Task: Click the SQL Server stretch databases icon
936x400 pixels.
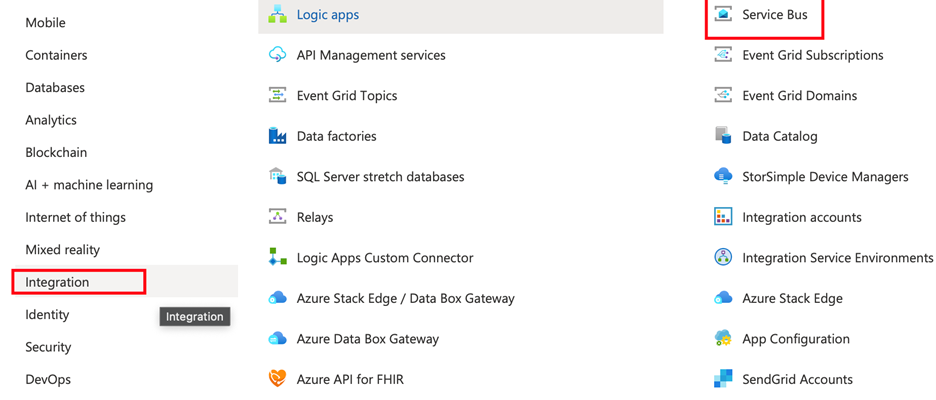Action: point(278,177)
